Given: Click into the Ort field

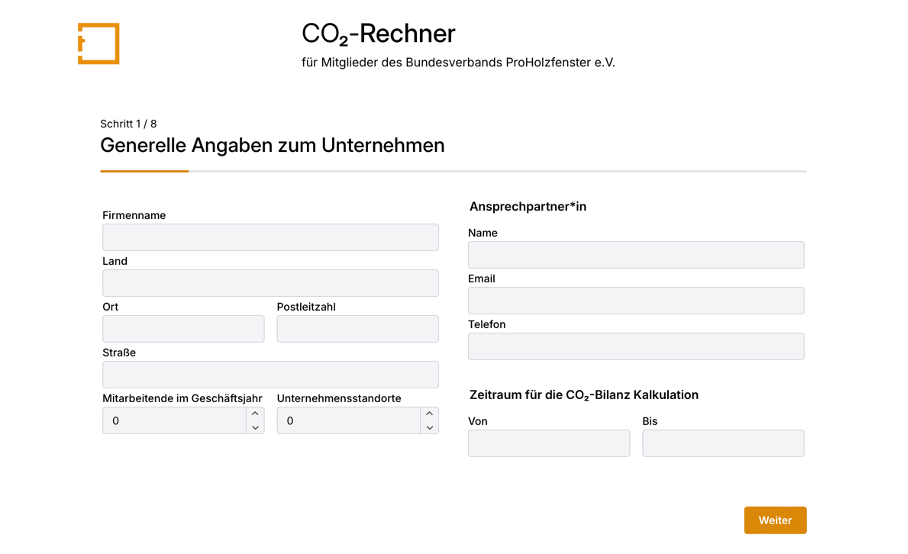Looking at the screenshot, I should pyautogui.click(x=184, y=329).
